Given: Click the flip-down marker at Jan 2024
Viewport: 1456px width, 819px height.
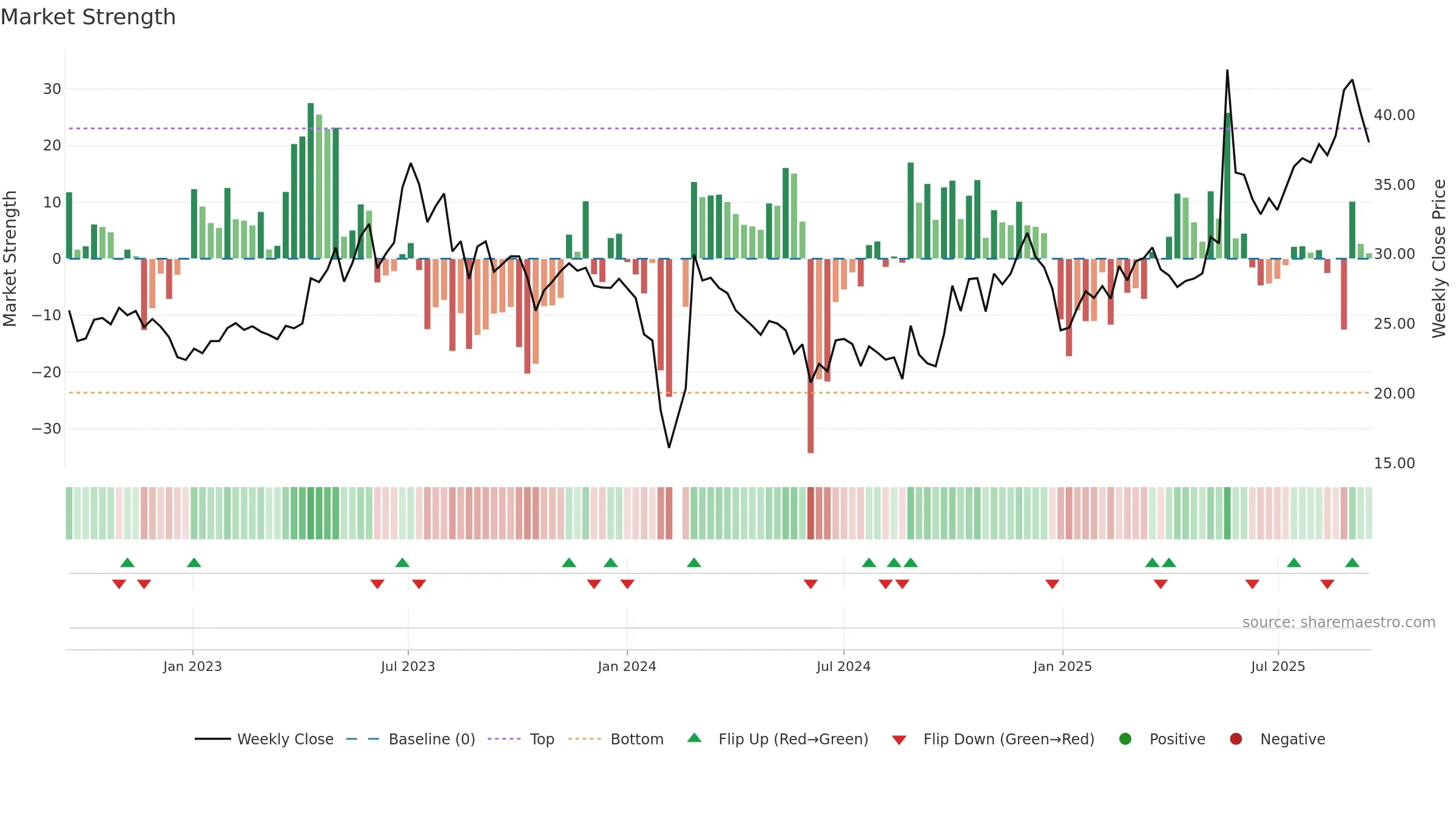Looking at the screenshot, I should click(627, 584).
